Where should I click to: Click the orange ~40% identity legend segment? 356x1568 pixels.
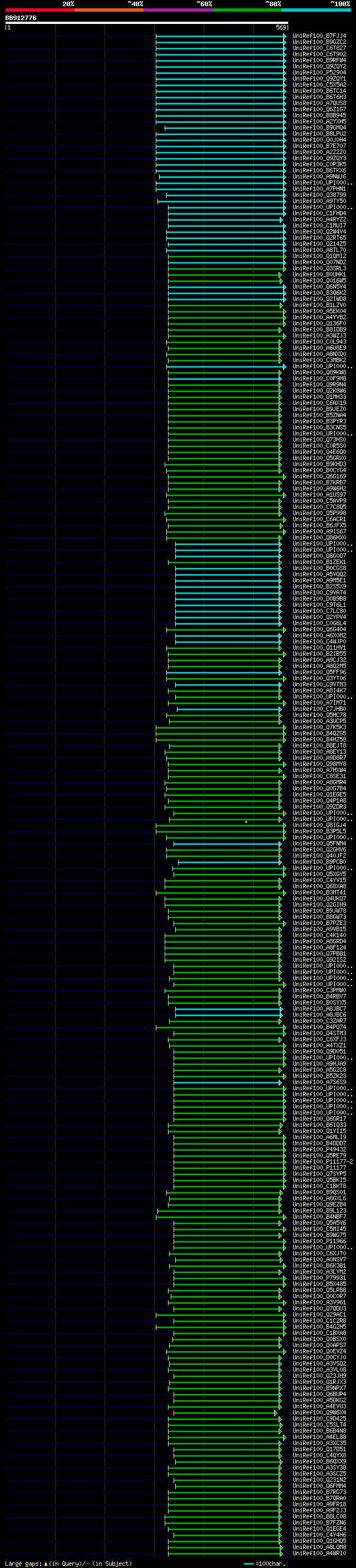pyautogui.click(x=109, y=10)
